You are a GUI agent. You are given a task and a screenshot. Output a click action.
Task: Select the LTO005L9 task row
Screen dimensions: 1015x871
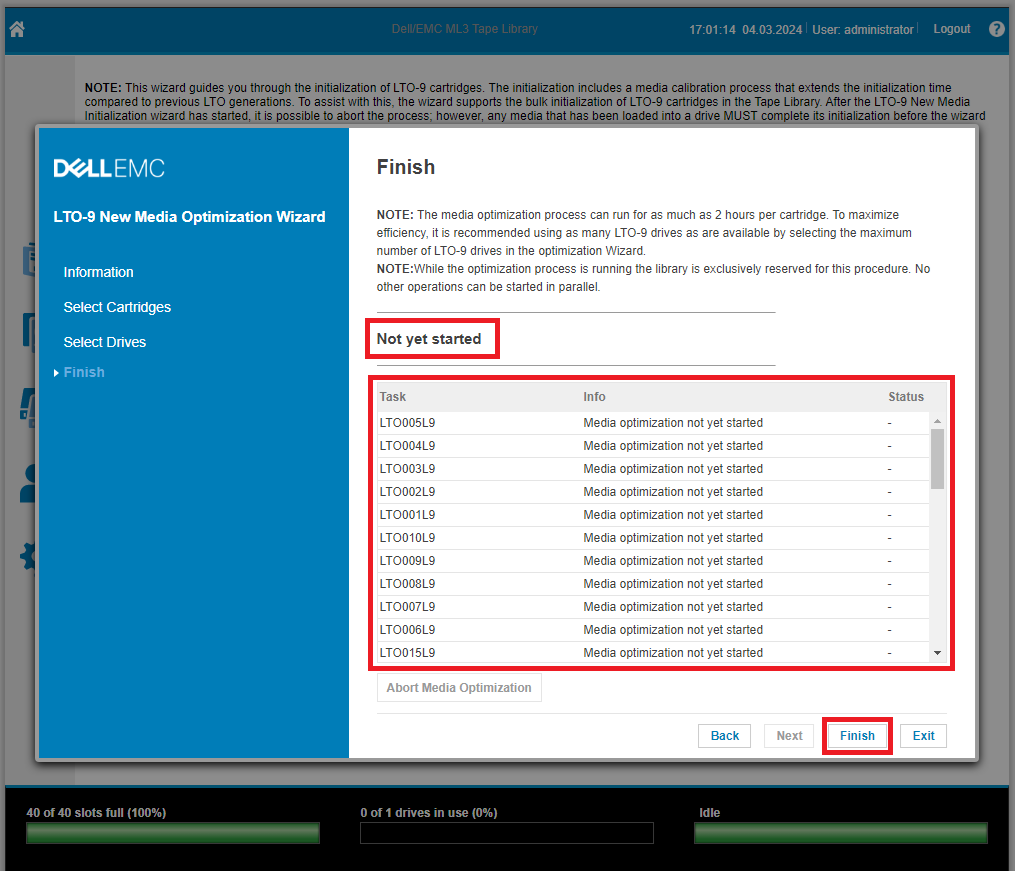[653, 423]
